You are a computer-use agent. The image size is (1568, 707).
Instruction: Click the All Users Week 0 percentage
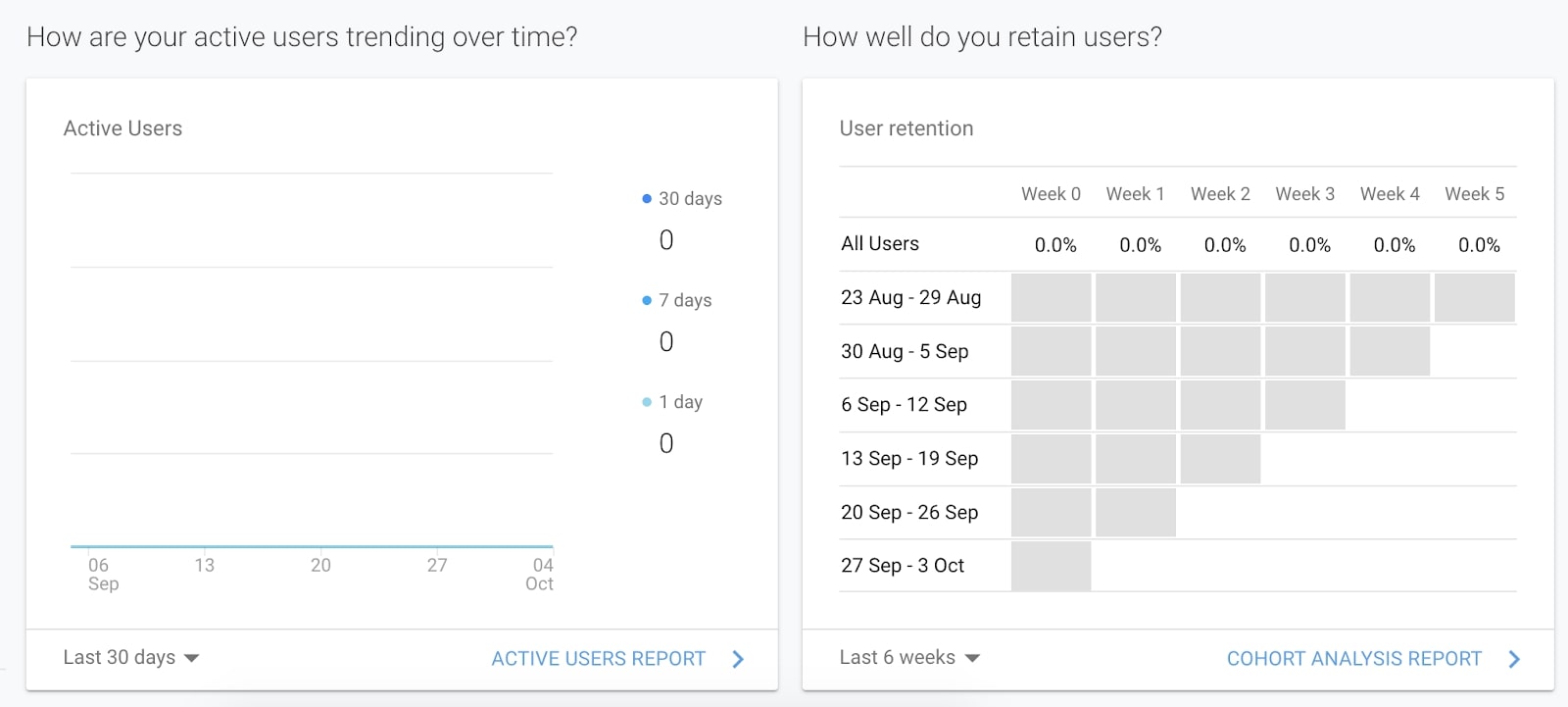(1055, 245)
